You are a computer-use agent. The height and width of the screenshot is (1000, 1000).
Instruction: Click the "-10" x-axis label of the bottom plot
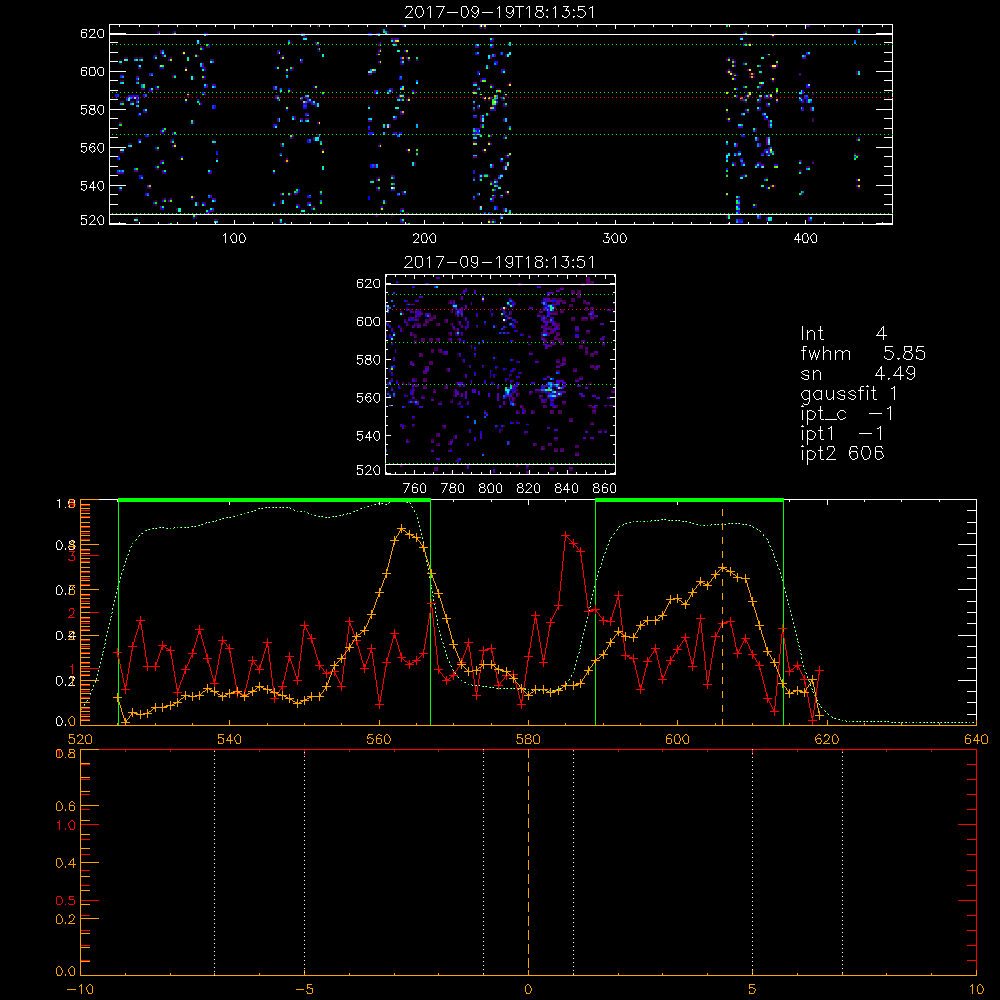click(x=80, y=990)
